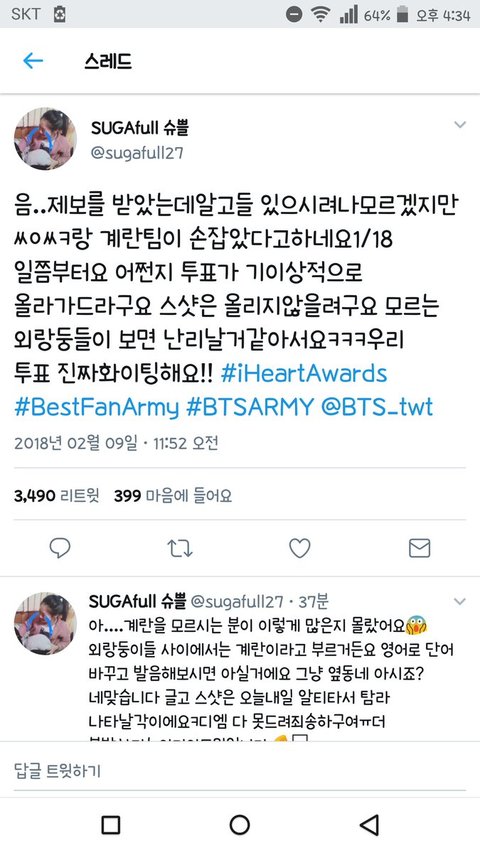
Task: Tap Android recent apps square button
Action: coord(111,825)
